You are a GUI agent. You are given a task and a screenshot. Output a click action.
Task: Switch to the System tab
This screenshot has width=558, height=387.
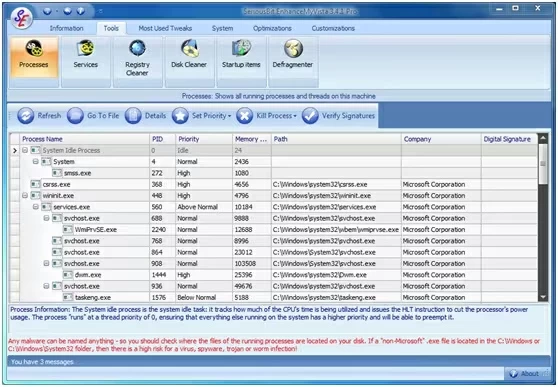(x=222, y=28)
